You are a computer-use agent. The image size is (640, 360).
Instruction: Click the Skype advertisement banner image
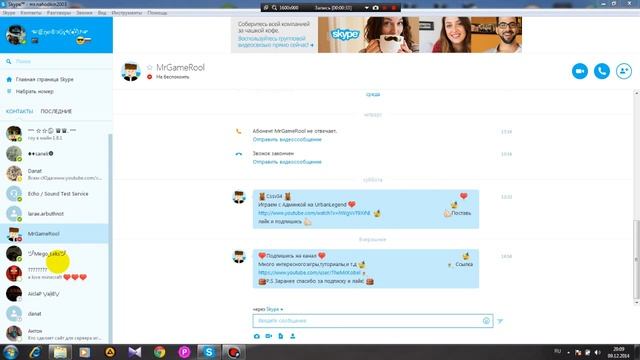tap(420, 35)
